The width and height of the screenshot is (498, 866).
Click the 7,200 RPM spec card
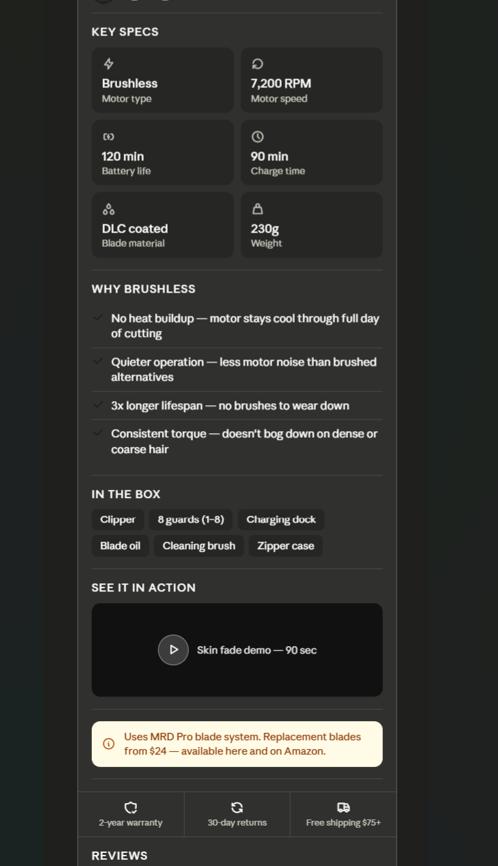[x=311, y=80]
